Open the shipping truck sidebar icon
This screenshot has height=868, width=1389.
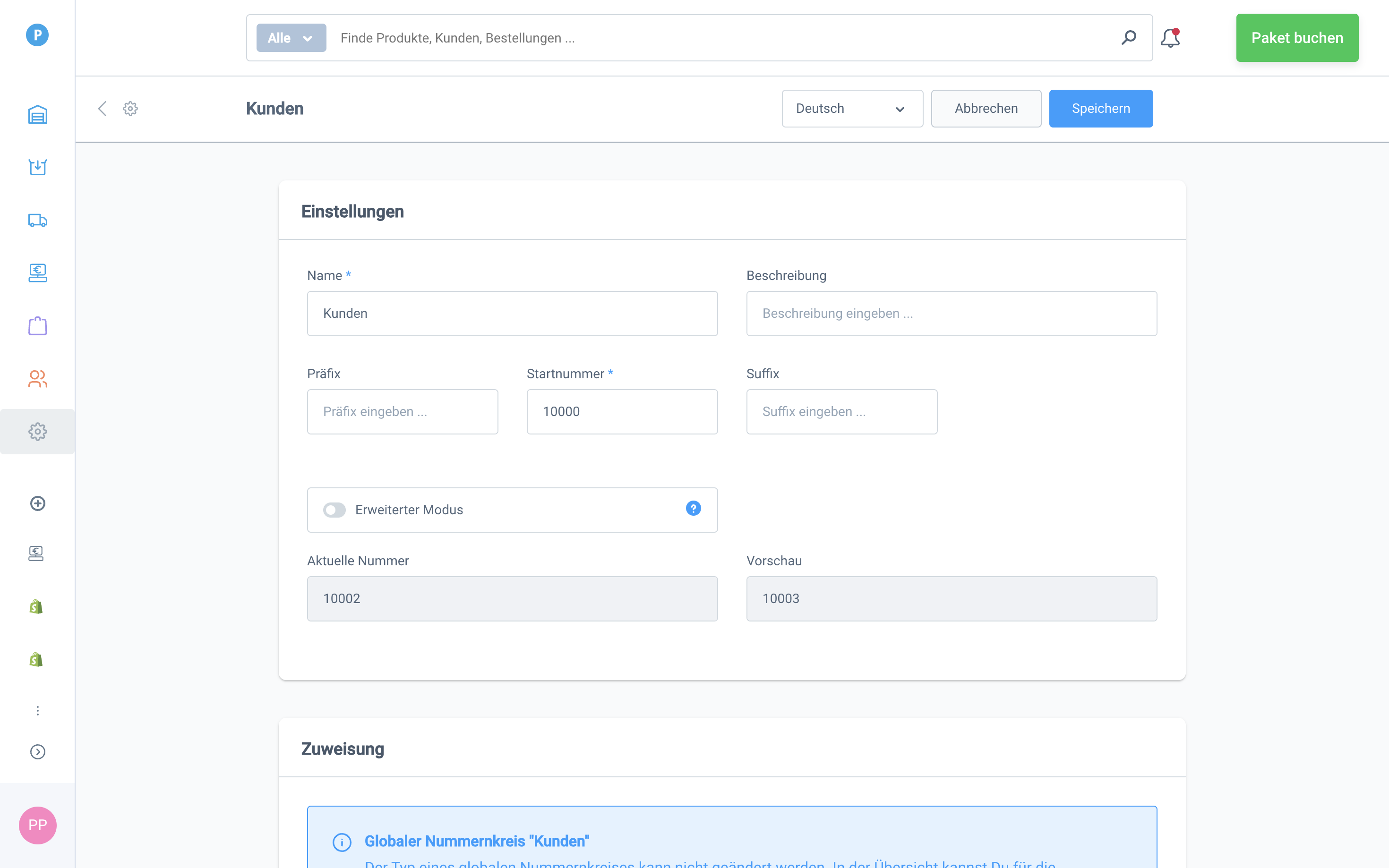37,221
